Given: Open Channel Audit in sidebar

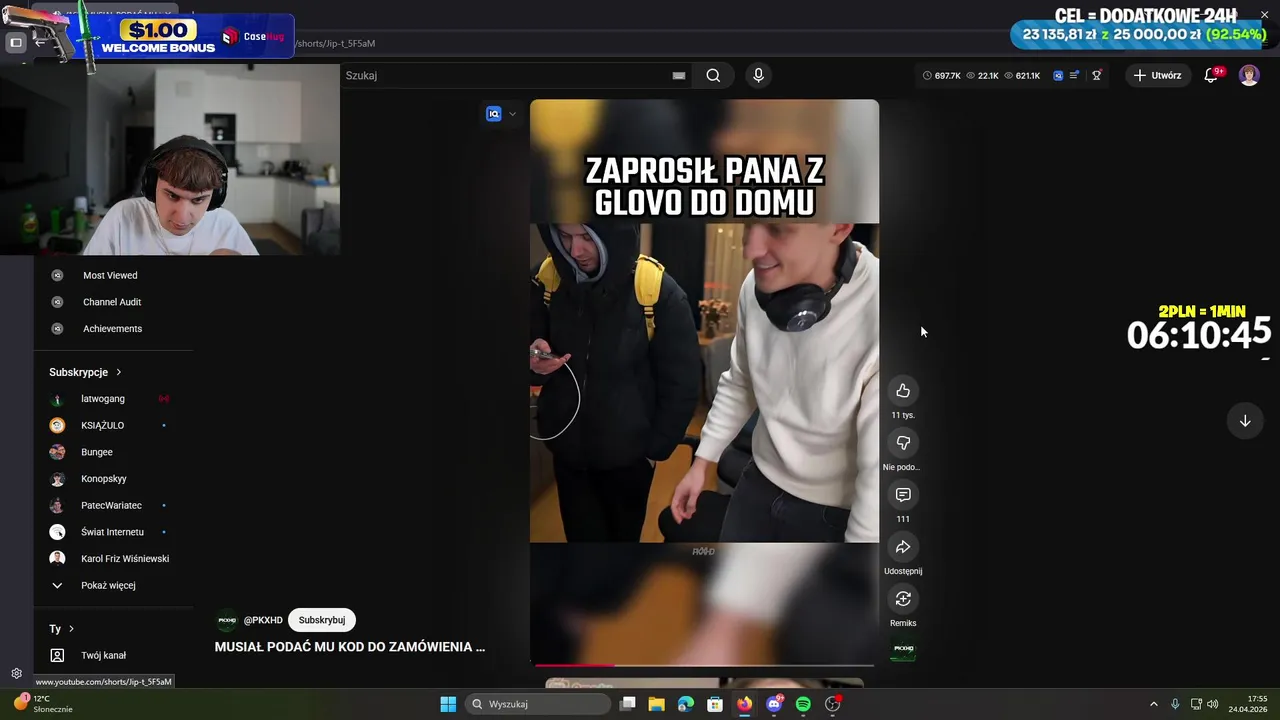Looking at the screenshot, I should tap(113, 302).
